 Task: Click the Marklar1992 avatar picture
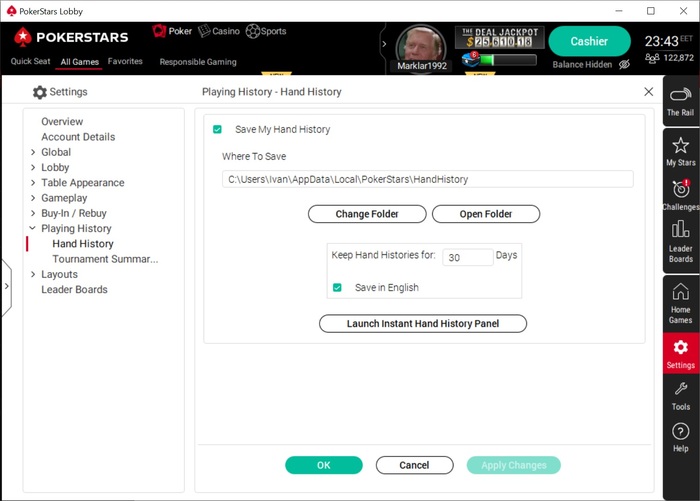point(421,45)
